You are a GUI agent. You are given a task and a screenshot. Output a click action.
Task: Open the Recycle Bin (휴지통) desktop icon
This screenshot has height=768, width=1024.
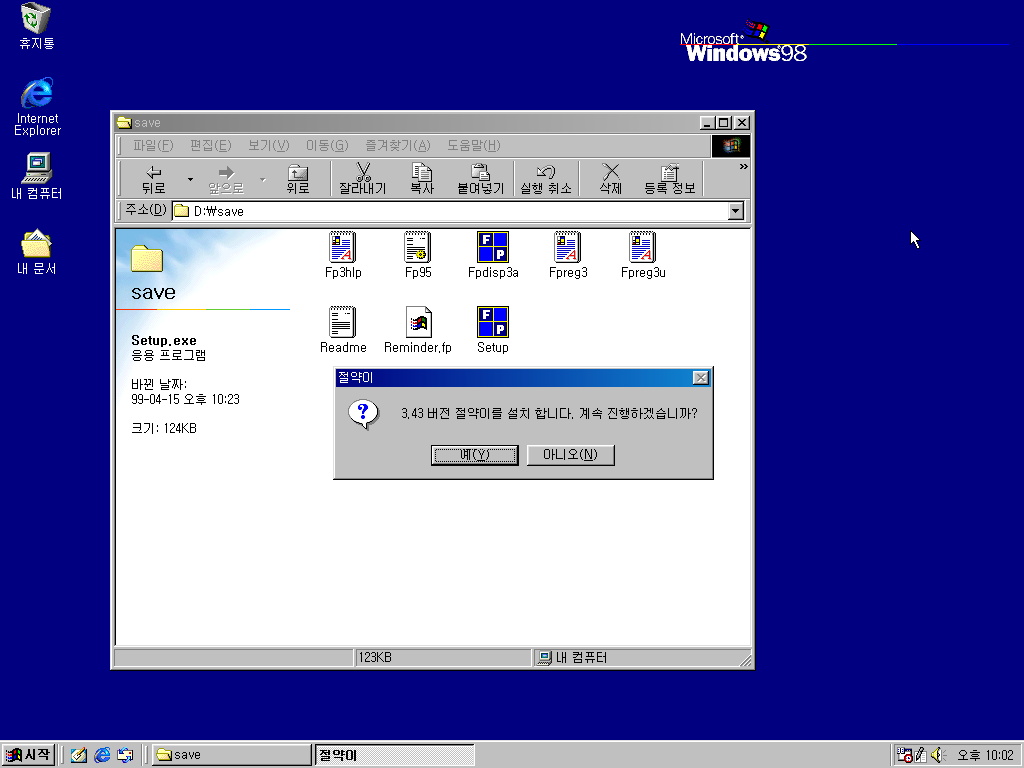pyautogui.click(x=37, y=26)
